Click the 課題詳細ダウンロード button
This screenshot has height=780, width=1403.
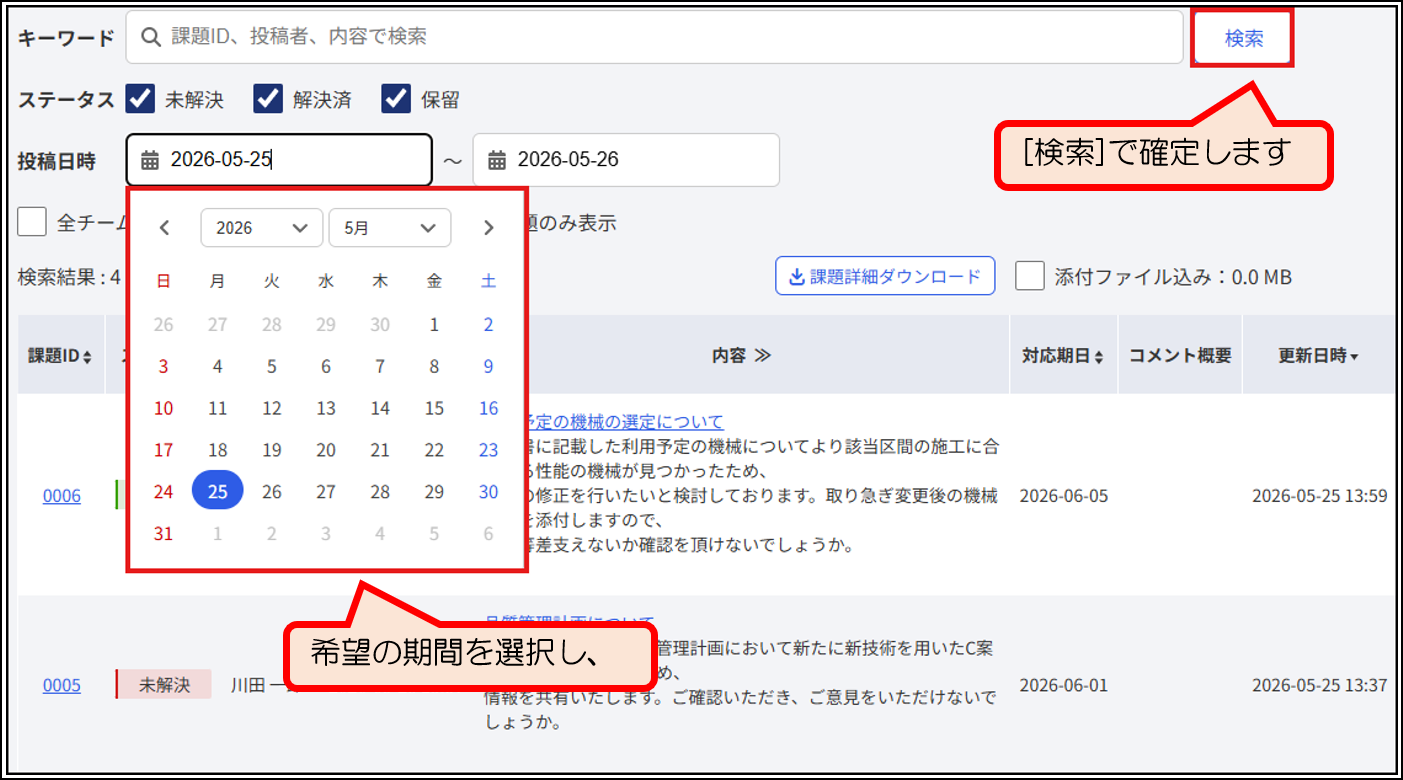pyautogui.click(x=885, y=276)
